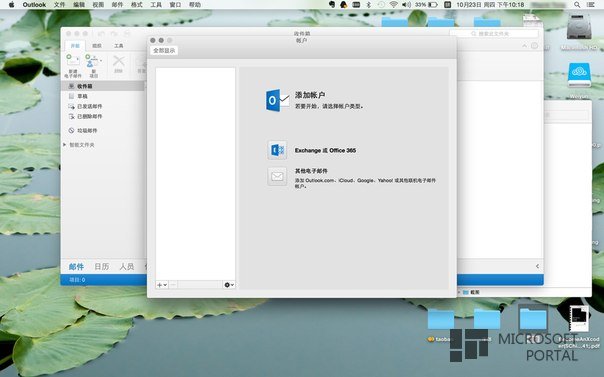The image size is (604, 377).
Task: Click the remove account minus button
Action: click(x=173, y=285)
